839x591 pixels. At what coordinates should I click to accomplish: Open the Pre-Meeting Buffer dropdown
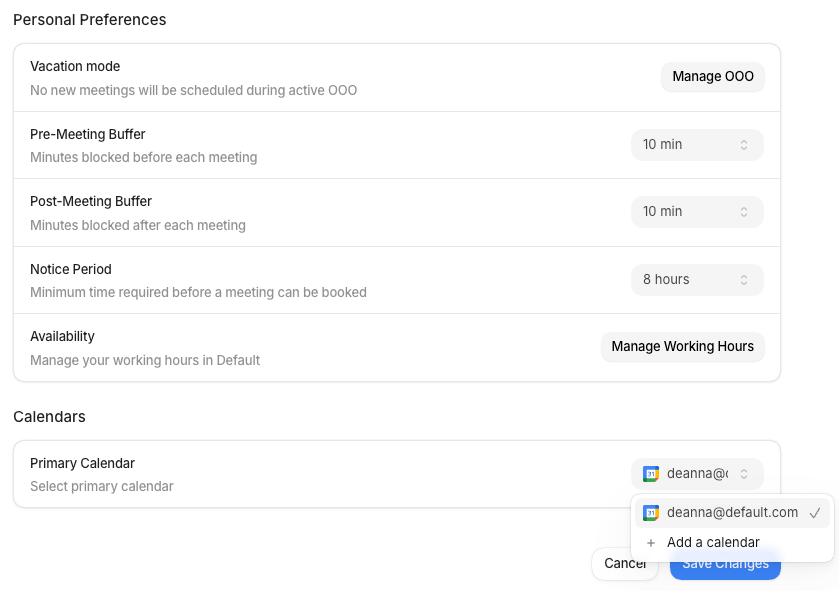[697, 144]
